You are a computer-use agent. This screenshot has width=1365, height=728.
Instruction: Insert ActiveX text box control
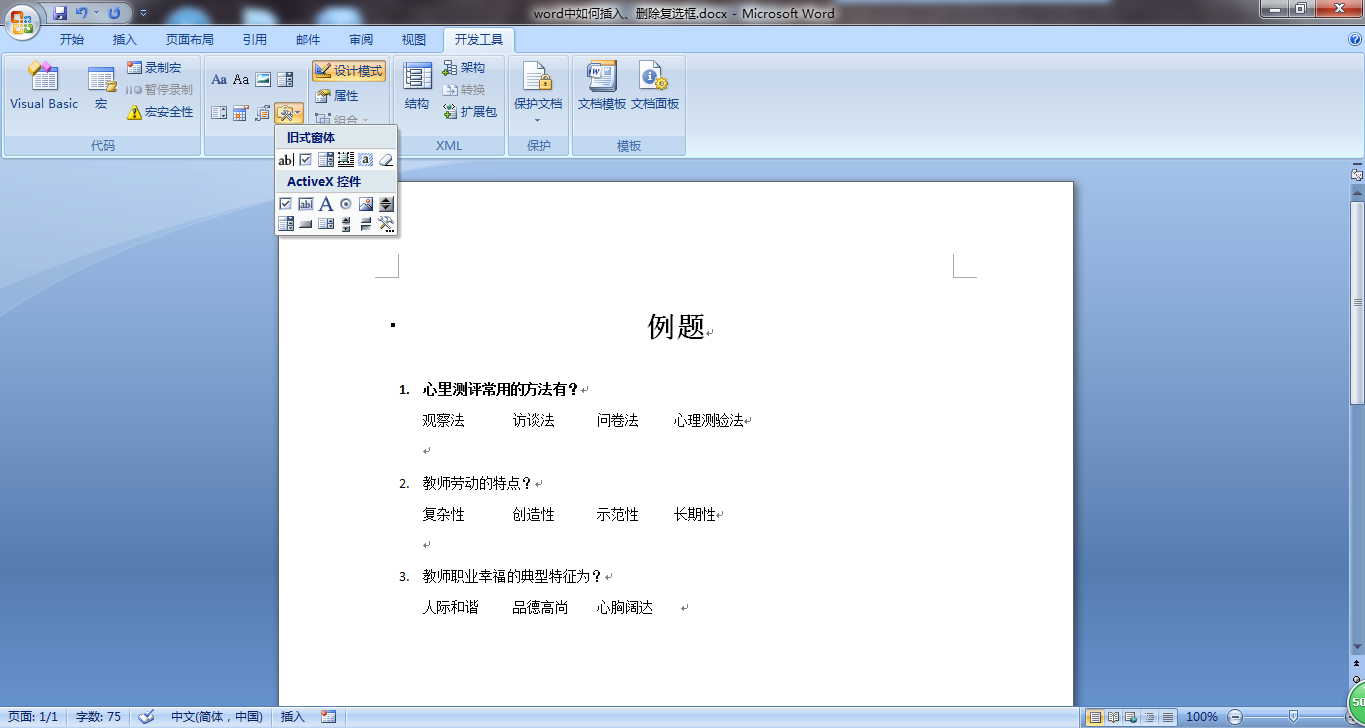305,204
